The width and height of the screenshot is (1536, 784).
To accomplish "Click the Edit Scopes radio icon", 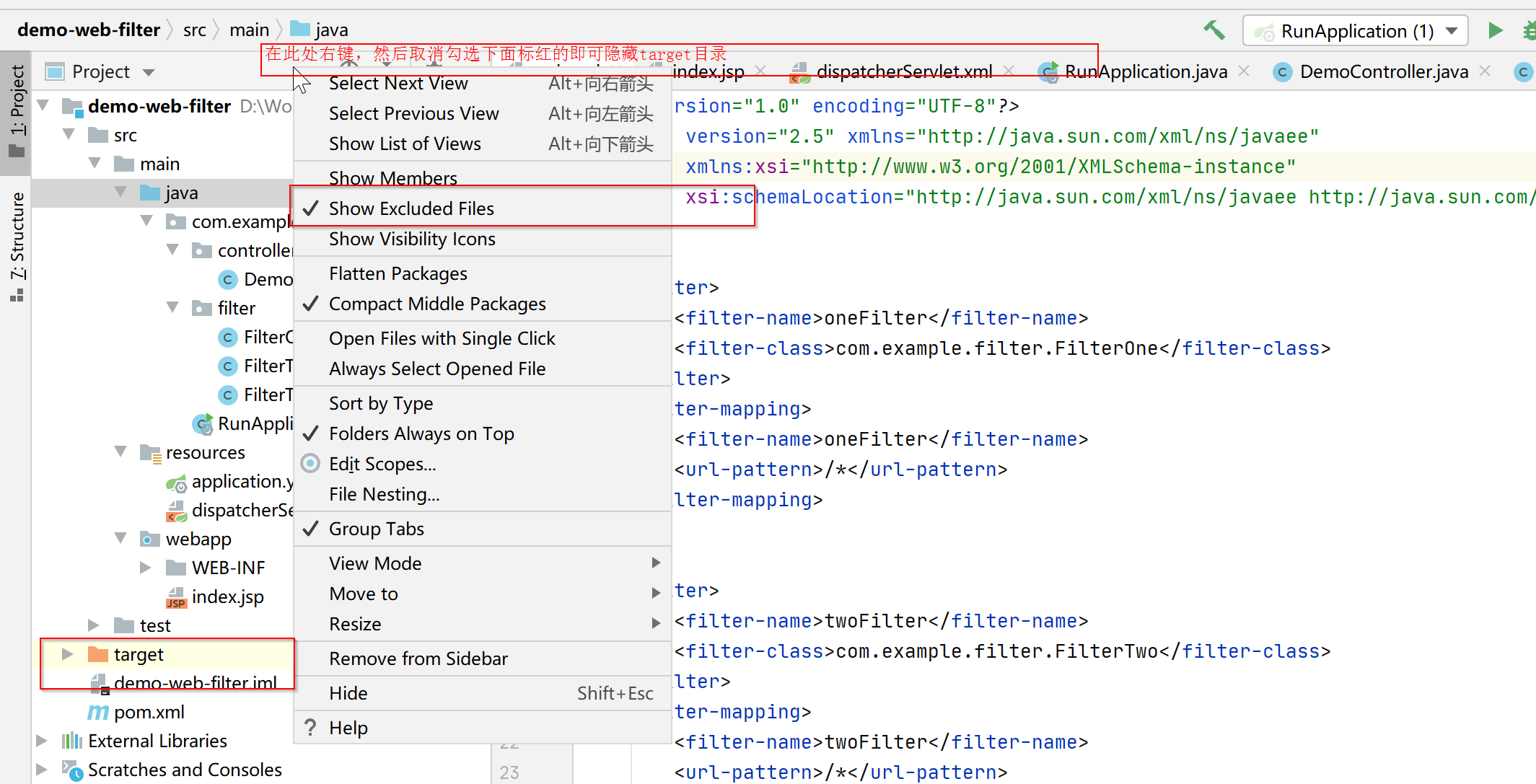I will point(310,464).
